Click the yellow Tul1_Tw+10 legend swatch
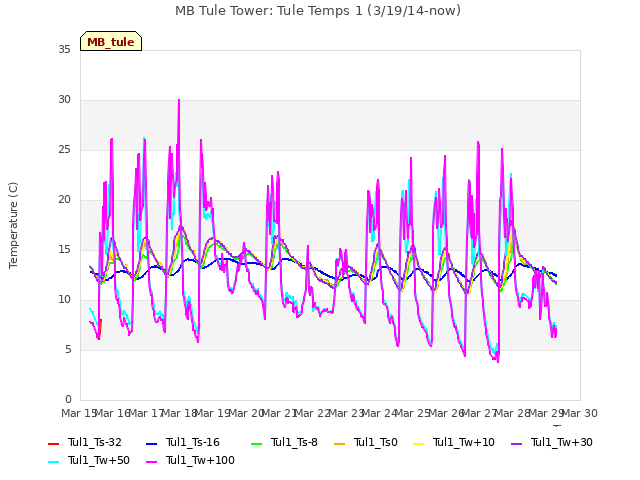The width and height of the screenshot is (640, 480). pyautogui.click(x=418, y=443)
